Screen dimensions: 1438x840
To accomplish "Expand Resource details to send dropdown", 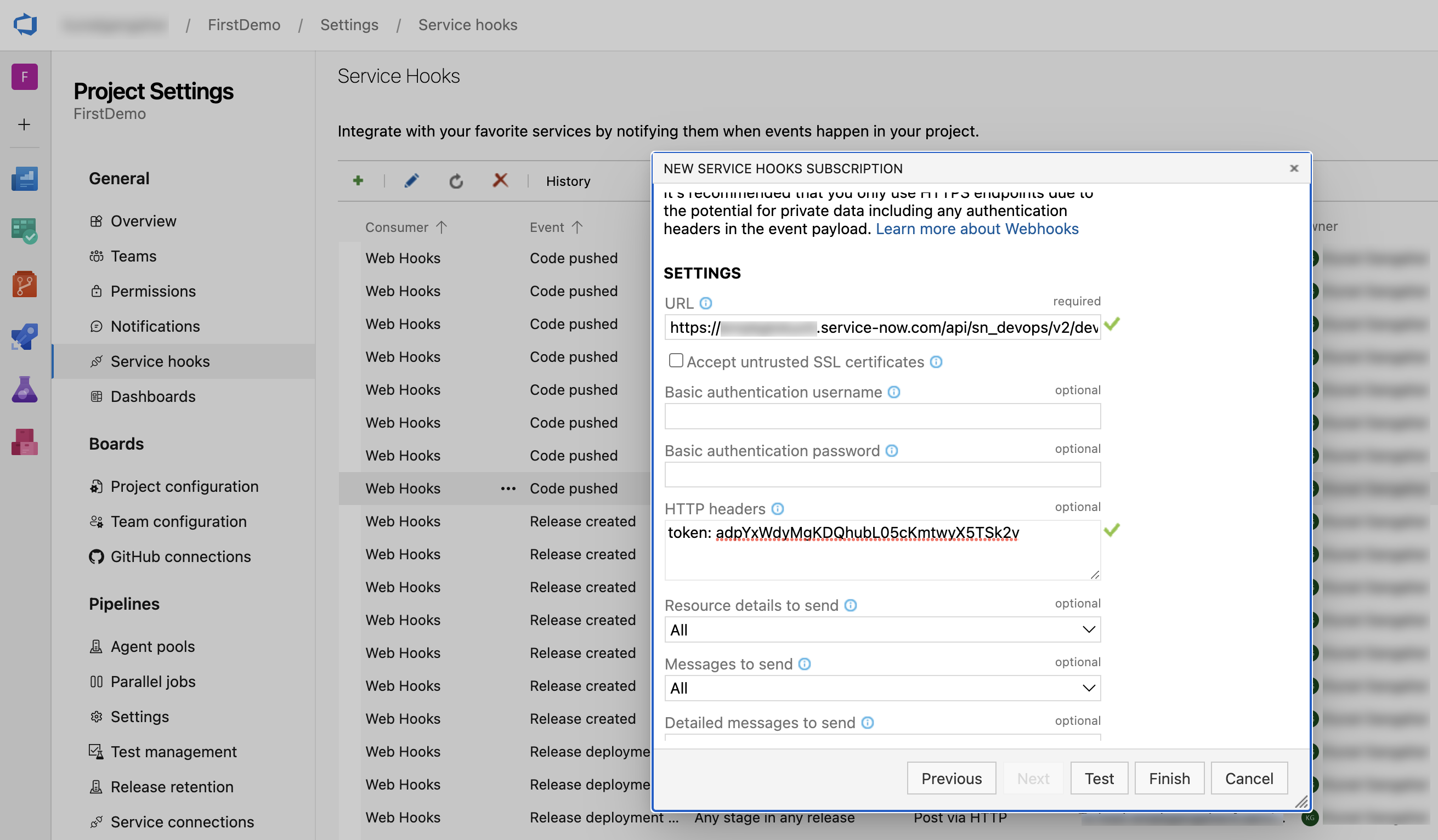I will tap(882, 629).
